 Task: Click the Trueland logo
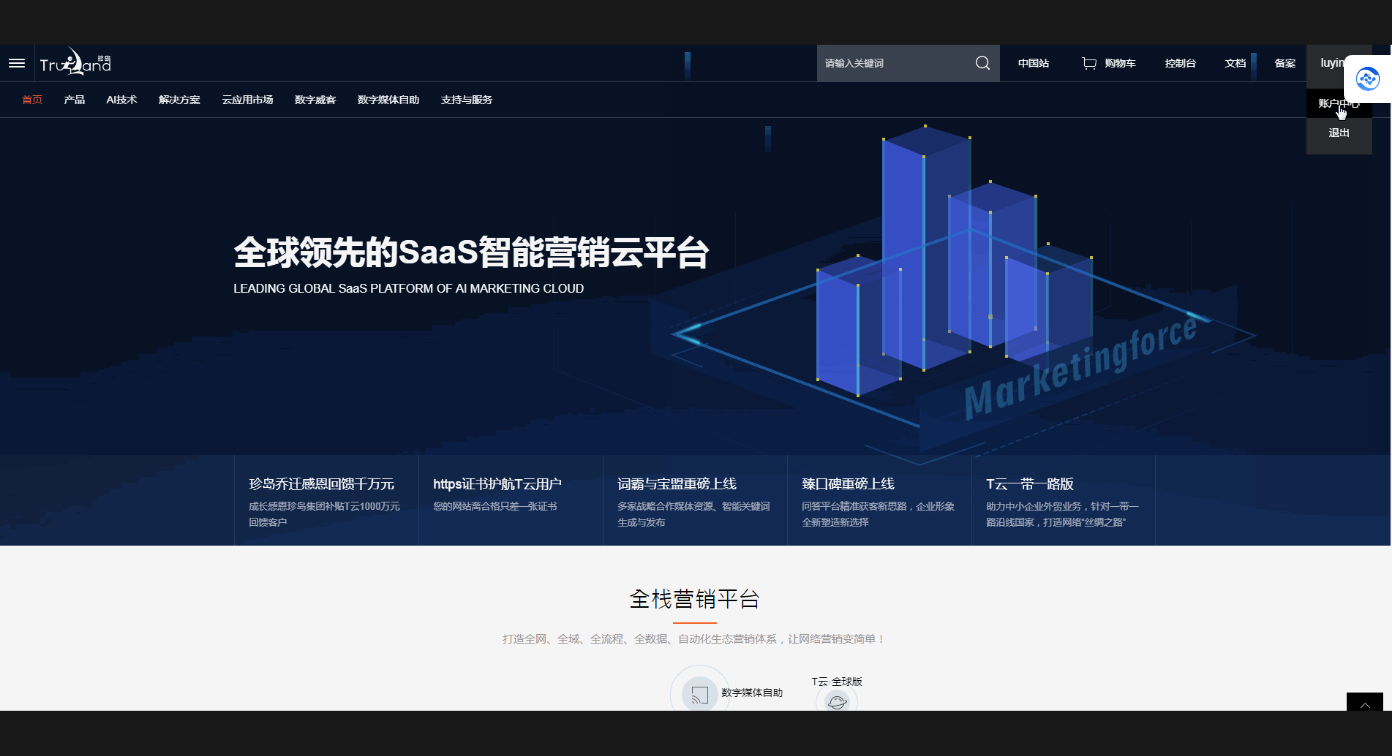(x=76, y=62)
